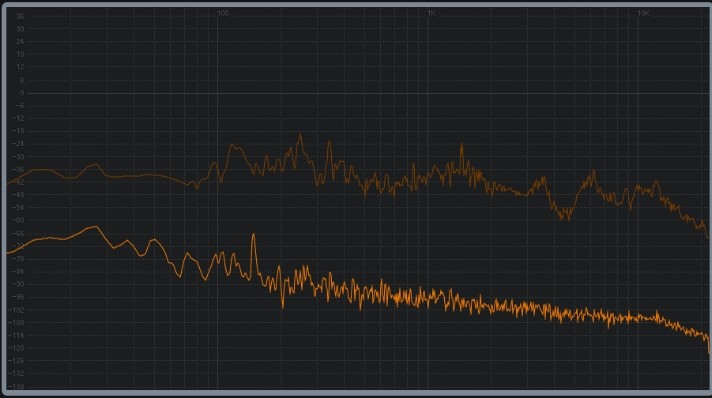Viewport: 712px width, 398px height.
Task: Click the 10K frequency axis label
Action: 643,13
